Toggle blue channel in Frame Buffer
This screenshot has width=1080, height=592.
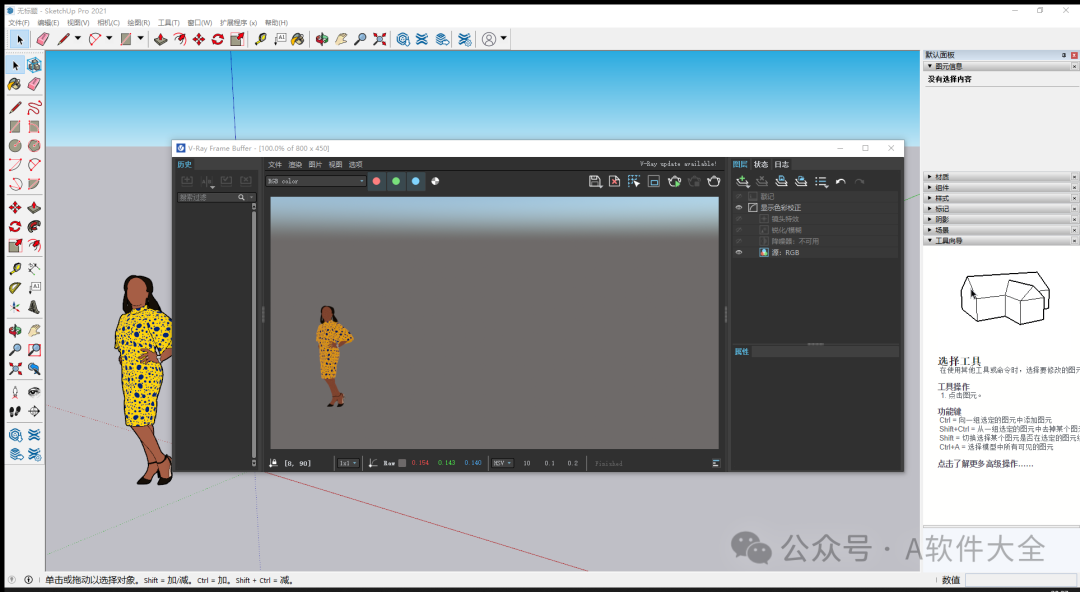(415, 181)
